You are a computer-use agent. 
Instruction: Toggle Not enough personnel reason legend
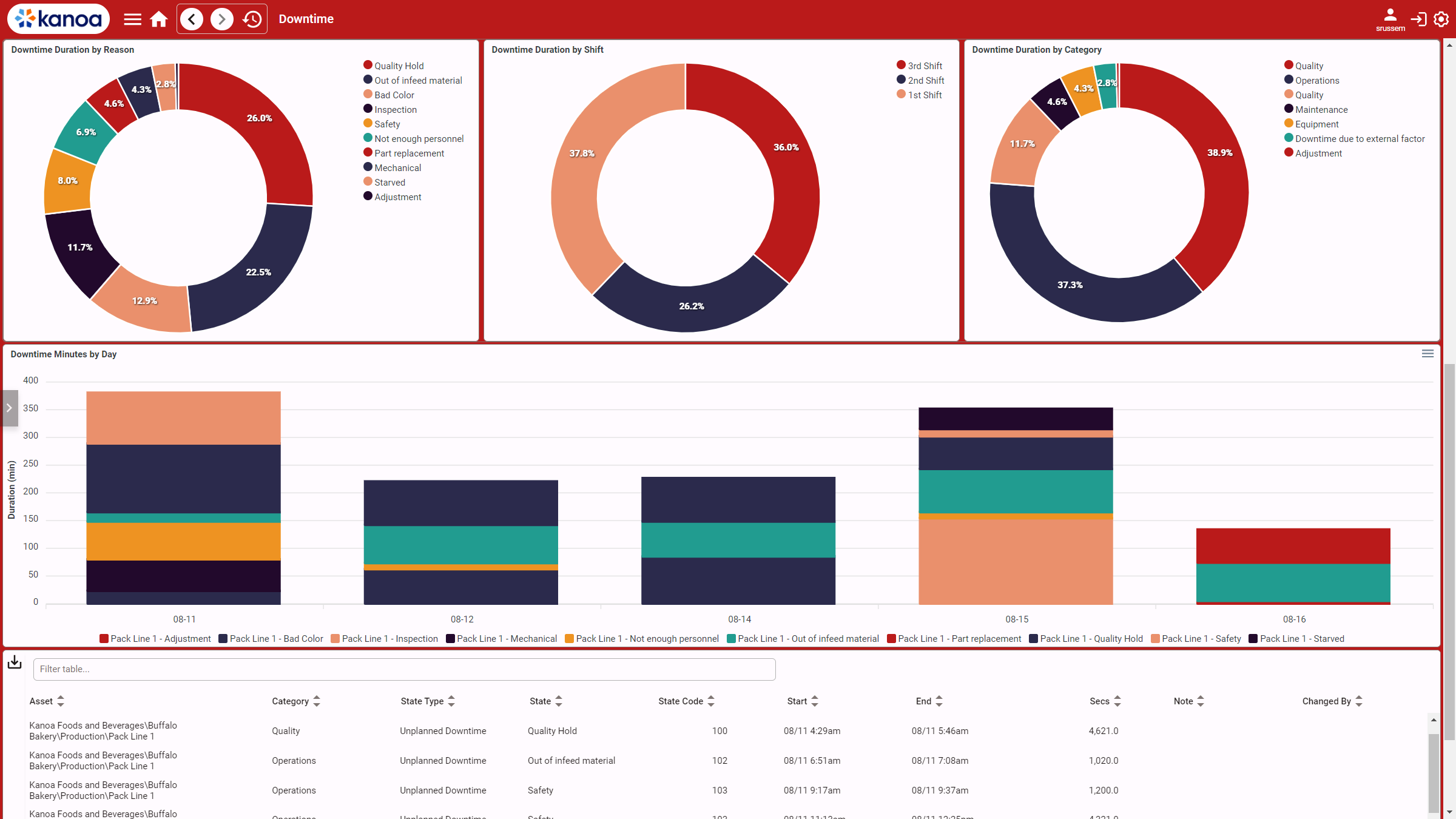(414, 138)
